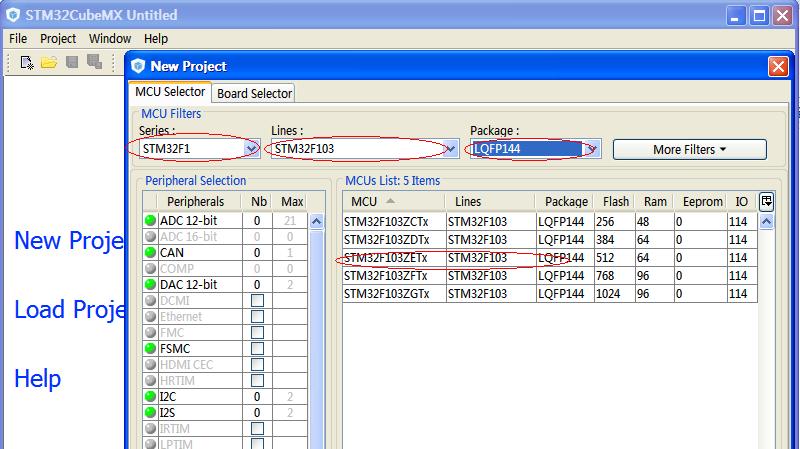Viewport: 800px width, 449px height.
Task: Click the green status dot beside CAN
Action: 151,253
